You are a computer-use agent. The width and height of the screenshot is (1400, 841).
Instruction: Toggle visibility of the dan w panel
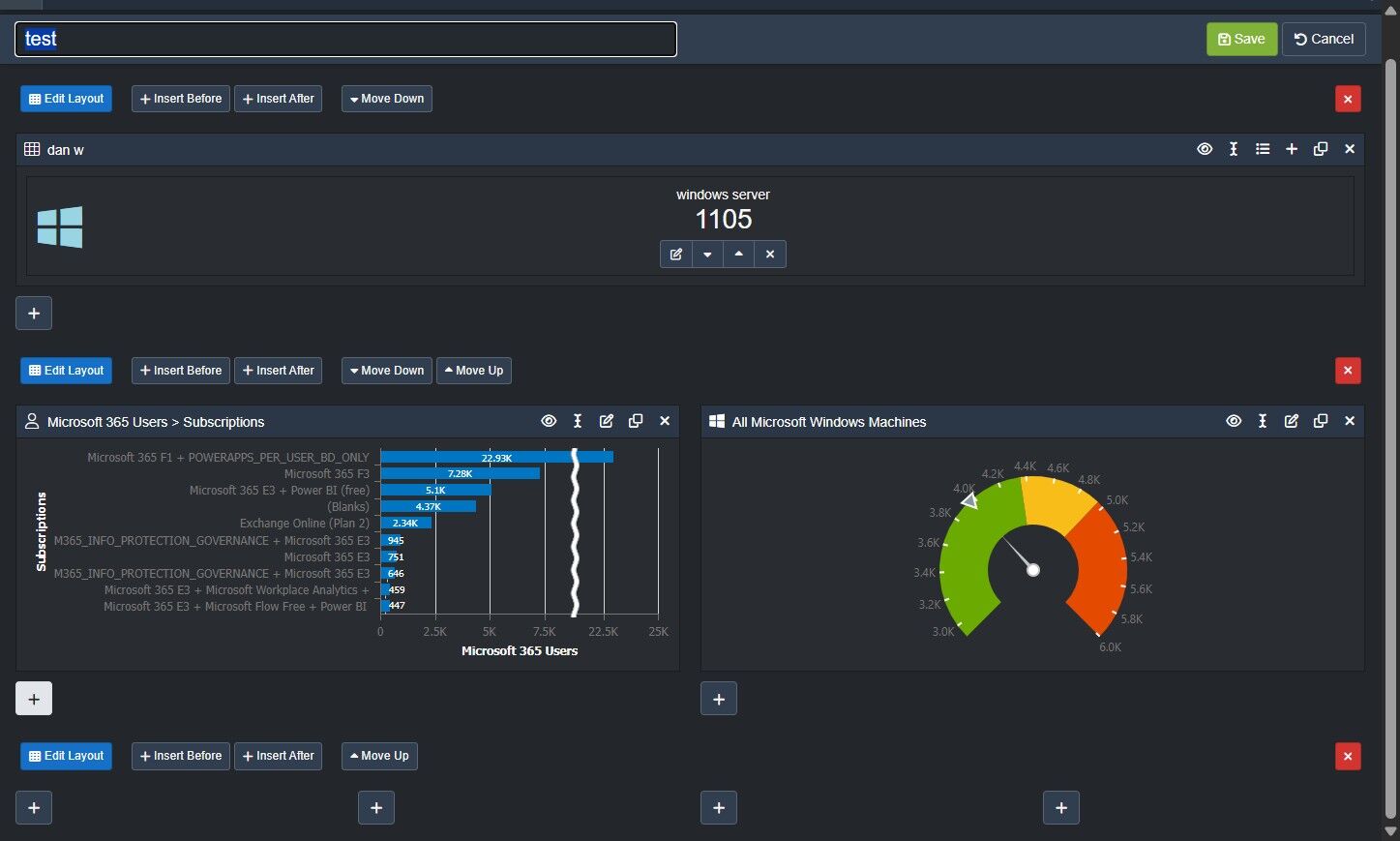pos(1204,149)
